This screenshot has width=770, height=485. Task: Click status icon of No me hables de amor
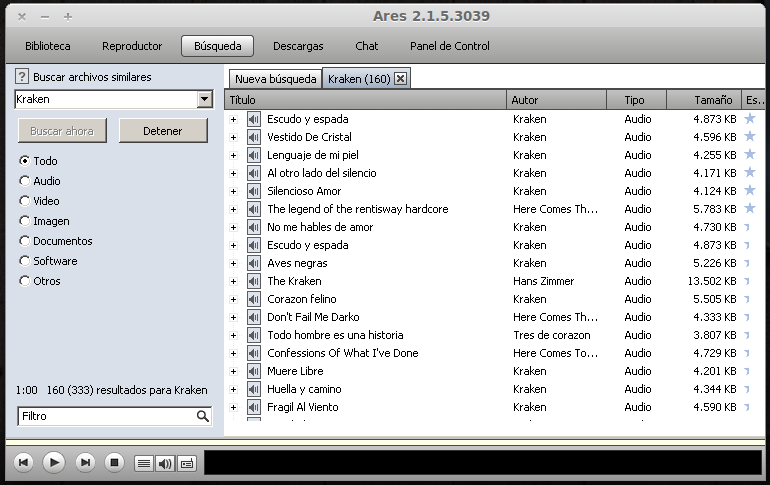(747, 227)
